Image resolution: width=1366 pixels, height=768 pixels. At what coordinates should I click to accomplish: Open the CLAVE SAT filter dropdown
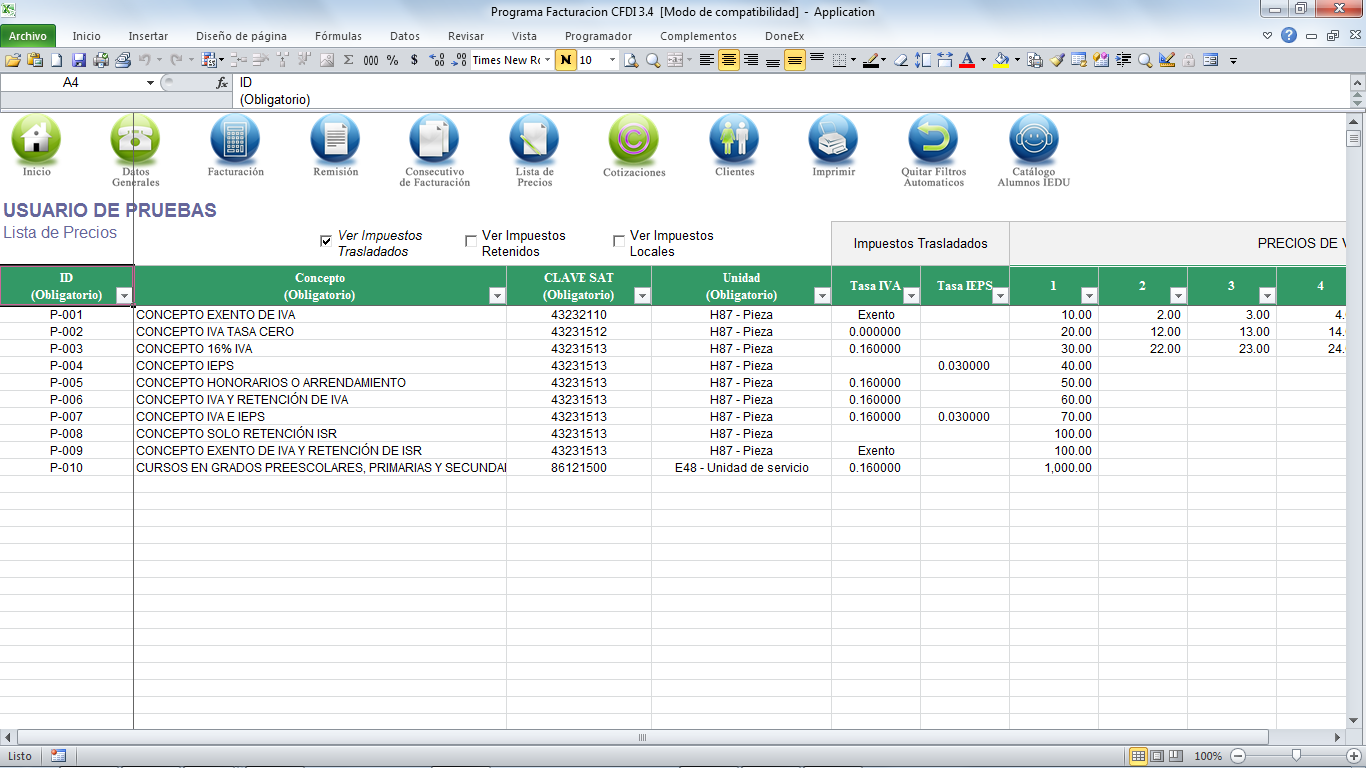tap(642, 296)
